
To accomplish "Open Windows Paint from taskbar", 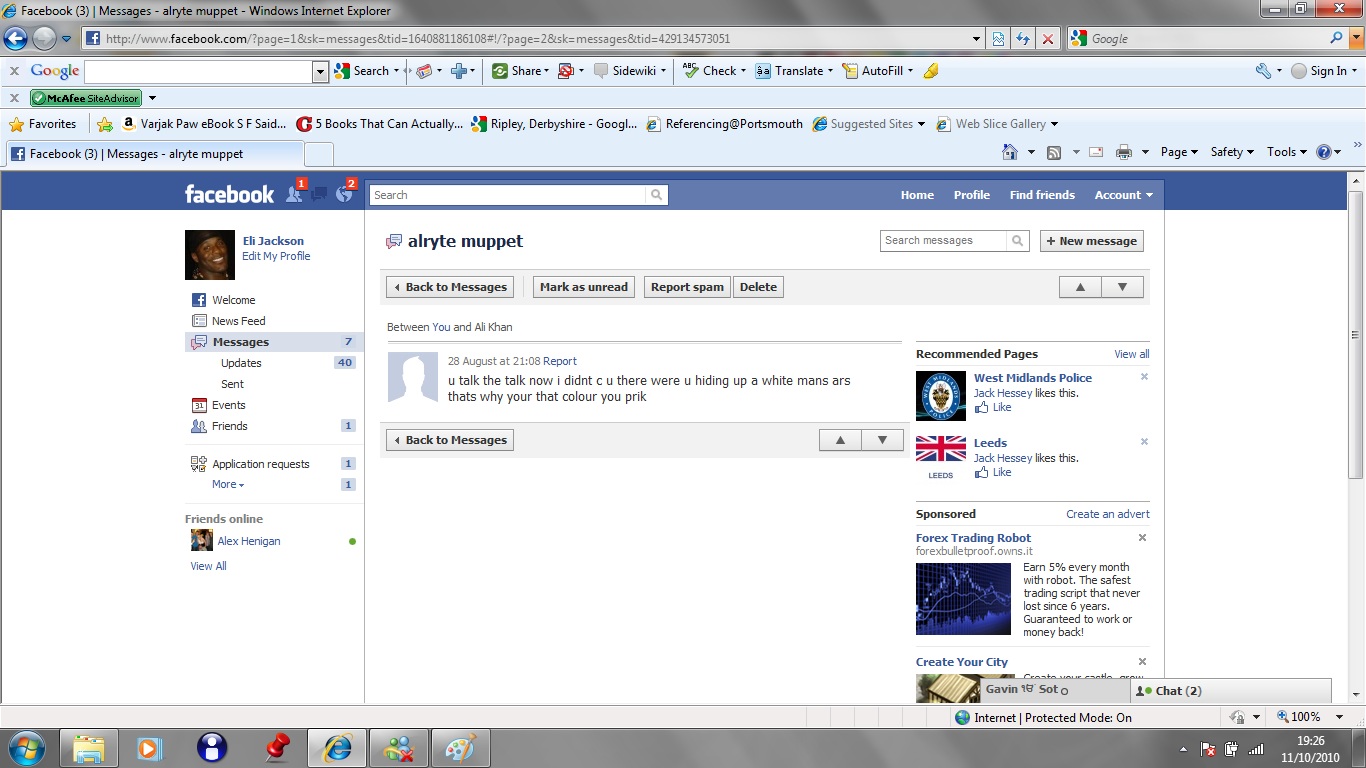I will [460, 748].
